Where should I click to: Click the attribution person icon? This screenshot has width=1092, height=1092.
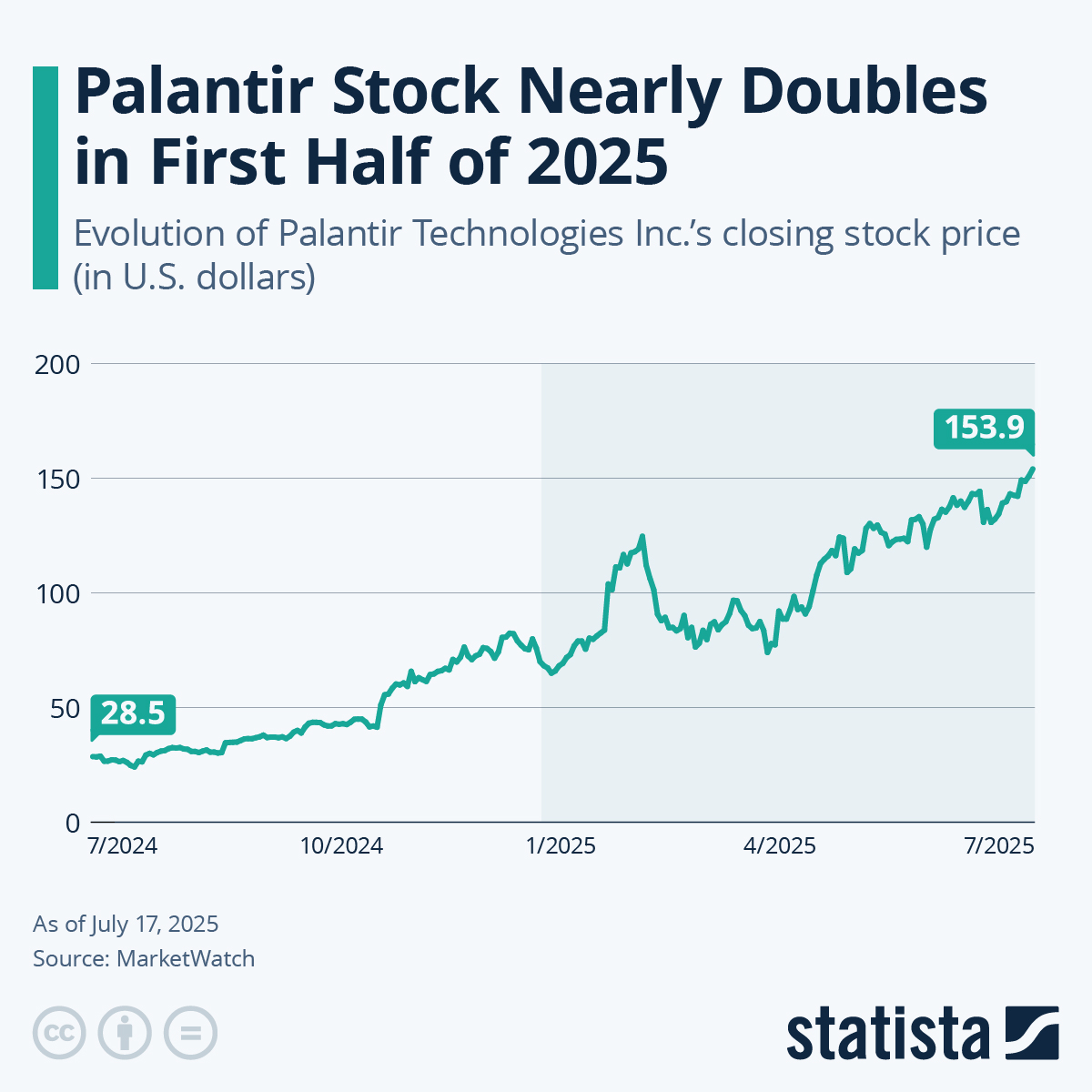coord(125,1033)
